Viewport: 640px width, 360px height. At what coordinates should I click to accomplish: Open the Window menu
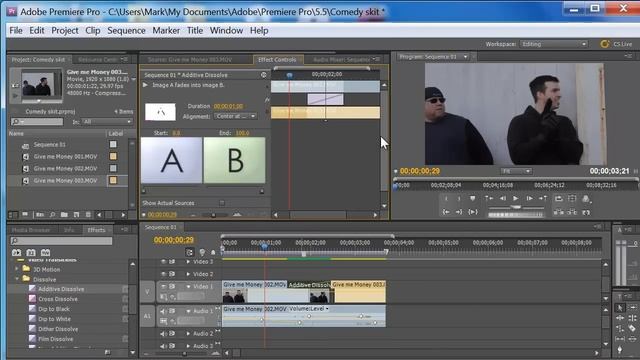226,31
